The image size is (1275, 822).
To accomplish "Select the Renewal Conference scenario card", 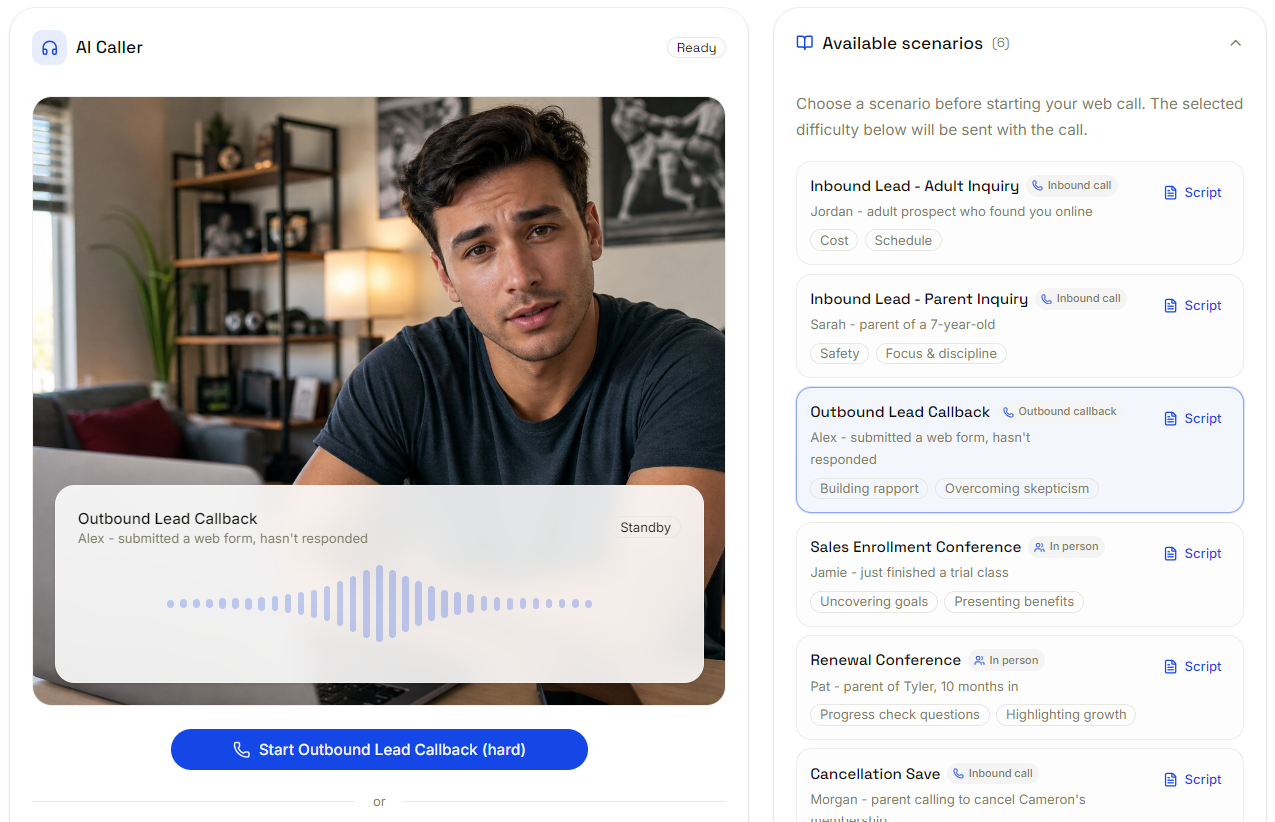I will point(1019,687).
